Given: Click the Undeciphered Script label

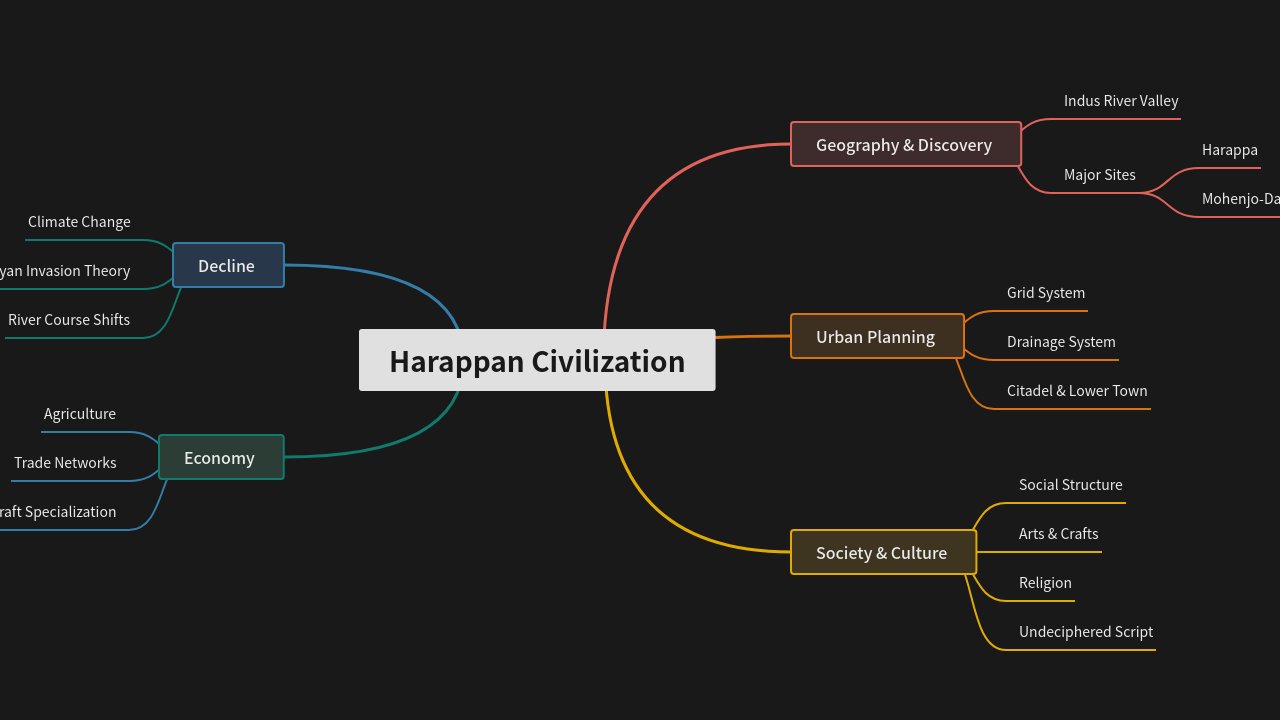Looking at the screenshot, I should pyautogui.click(x=1086, y=631).
